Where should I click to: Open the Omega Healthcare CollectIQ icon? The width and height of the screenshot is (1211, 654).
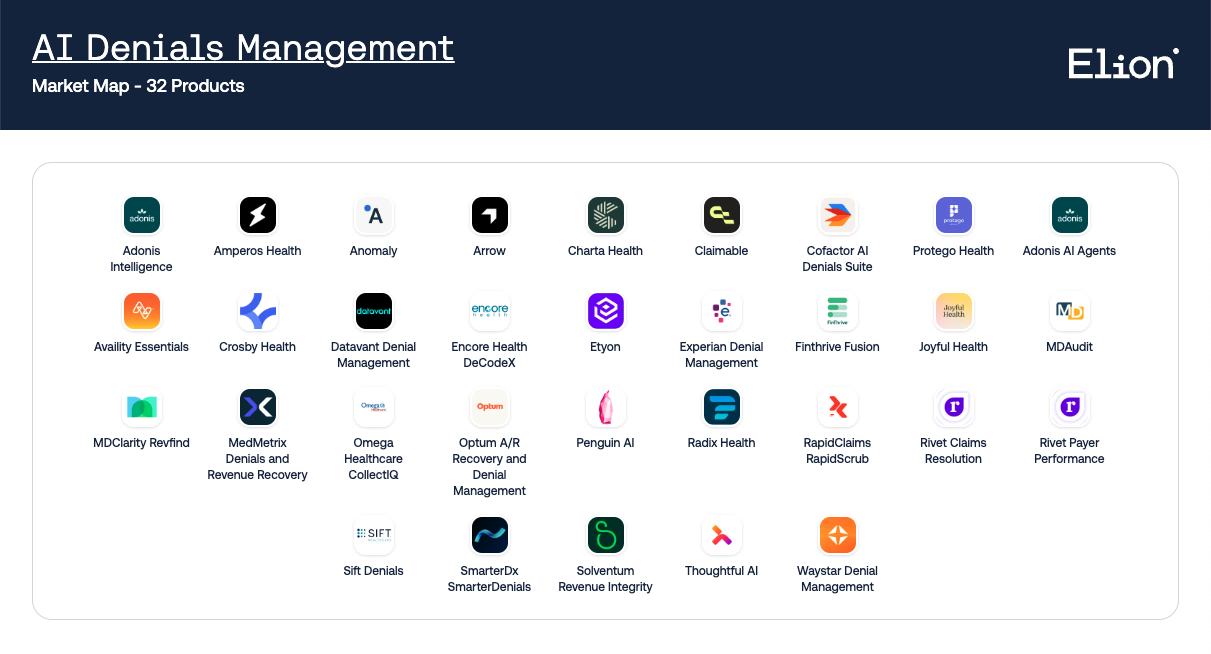coord(373,407)
